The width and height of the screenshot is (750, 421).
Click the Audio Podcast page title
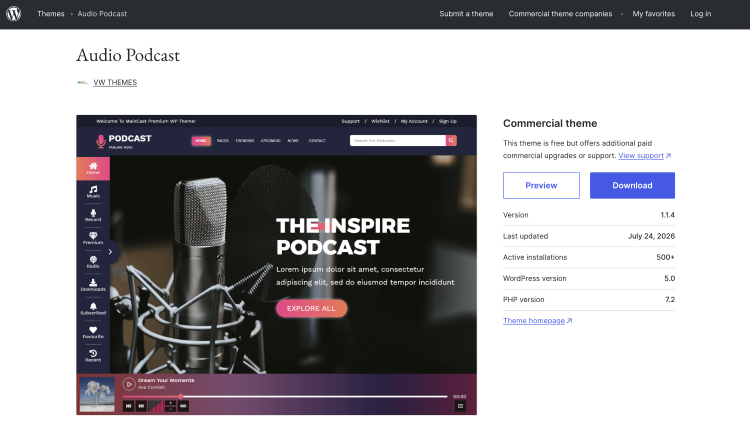pos(128,55)
